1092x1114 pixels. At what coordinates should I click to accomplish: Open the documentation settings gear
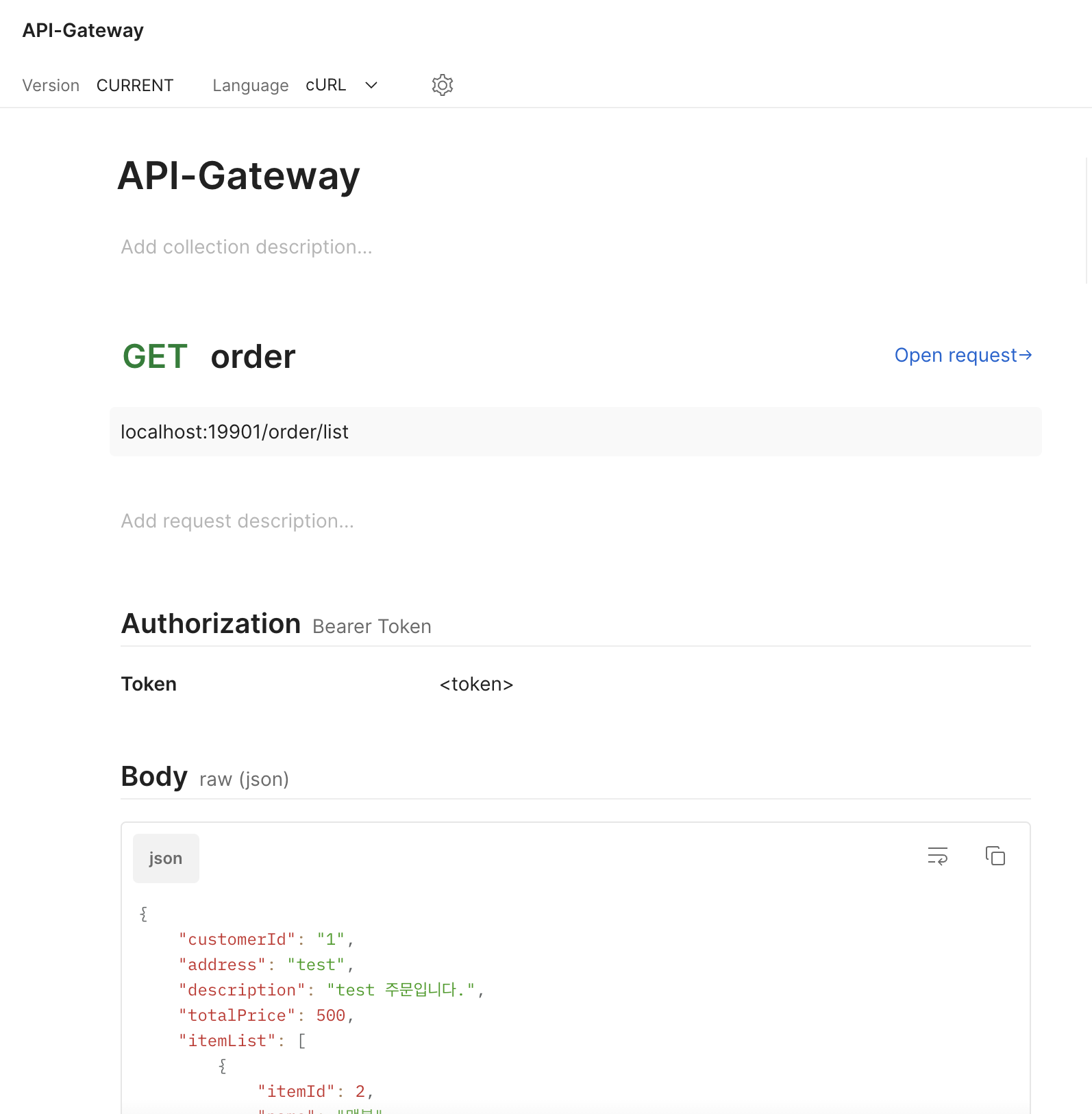coord(443,85)
